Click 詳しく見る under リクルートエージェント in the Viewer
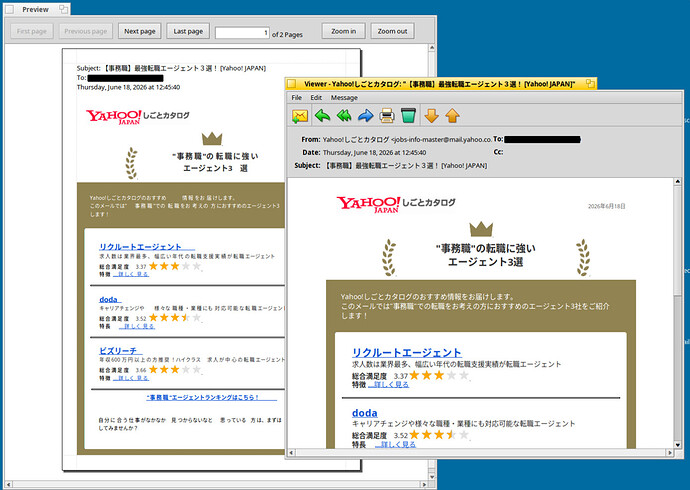Image resolution: width=690 pixels, height=490 pixels. (x=389, y=384)
